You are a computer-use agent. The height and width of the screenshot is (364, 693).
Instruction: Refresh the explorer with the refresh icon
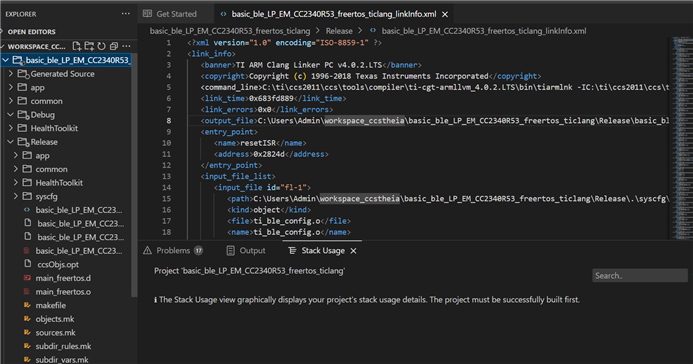tap(102, 46)
